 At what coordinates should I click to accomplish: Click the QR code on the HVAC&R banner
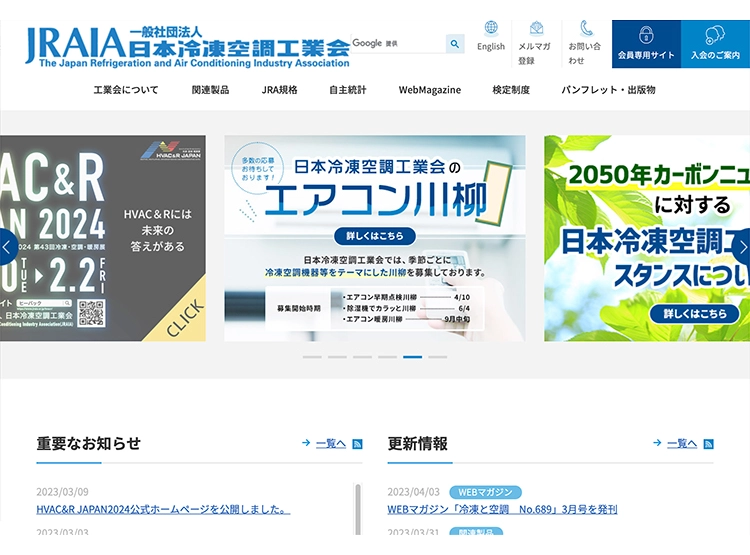click(x=91, y=313)
